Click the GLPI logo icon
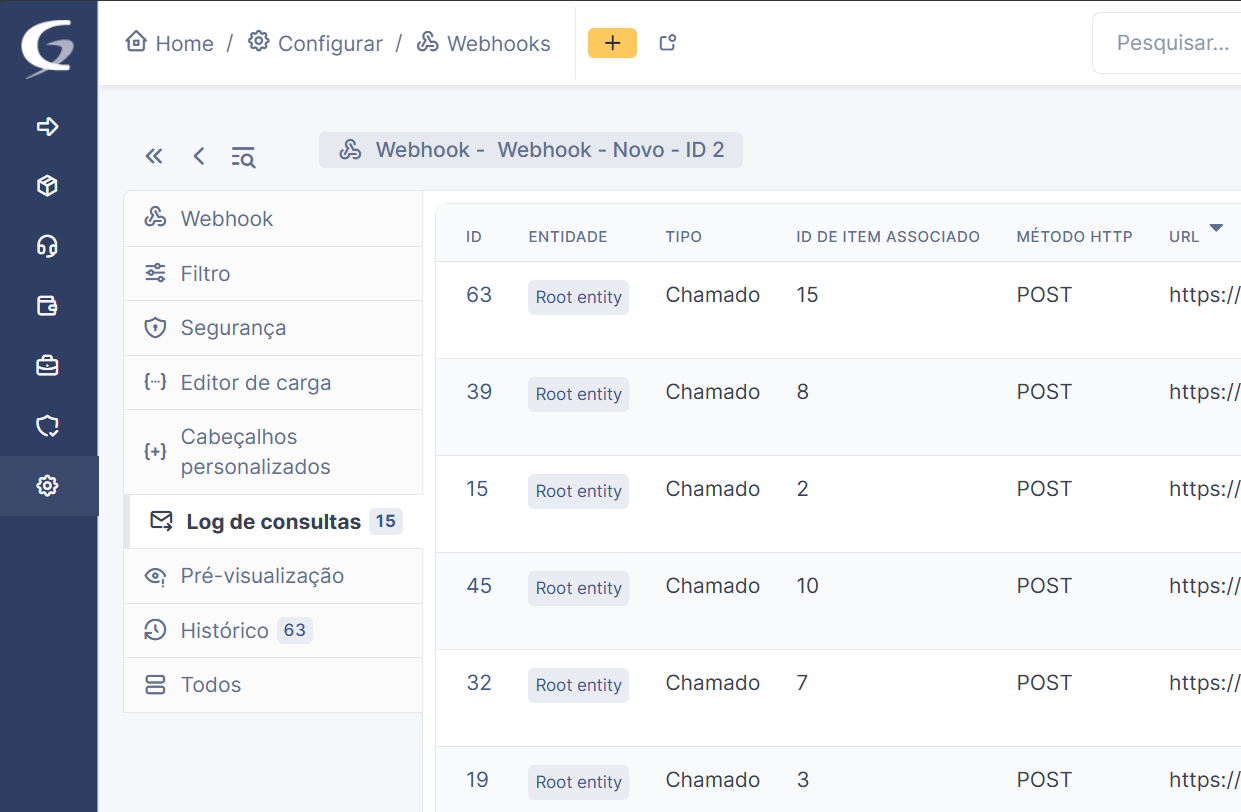Image resolution: width=1241 pixels, height=812 pixels. 48,48
